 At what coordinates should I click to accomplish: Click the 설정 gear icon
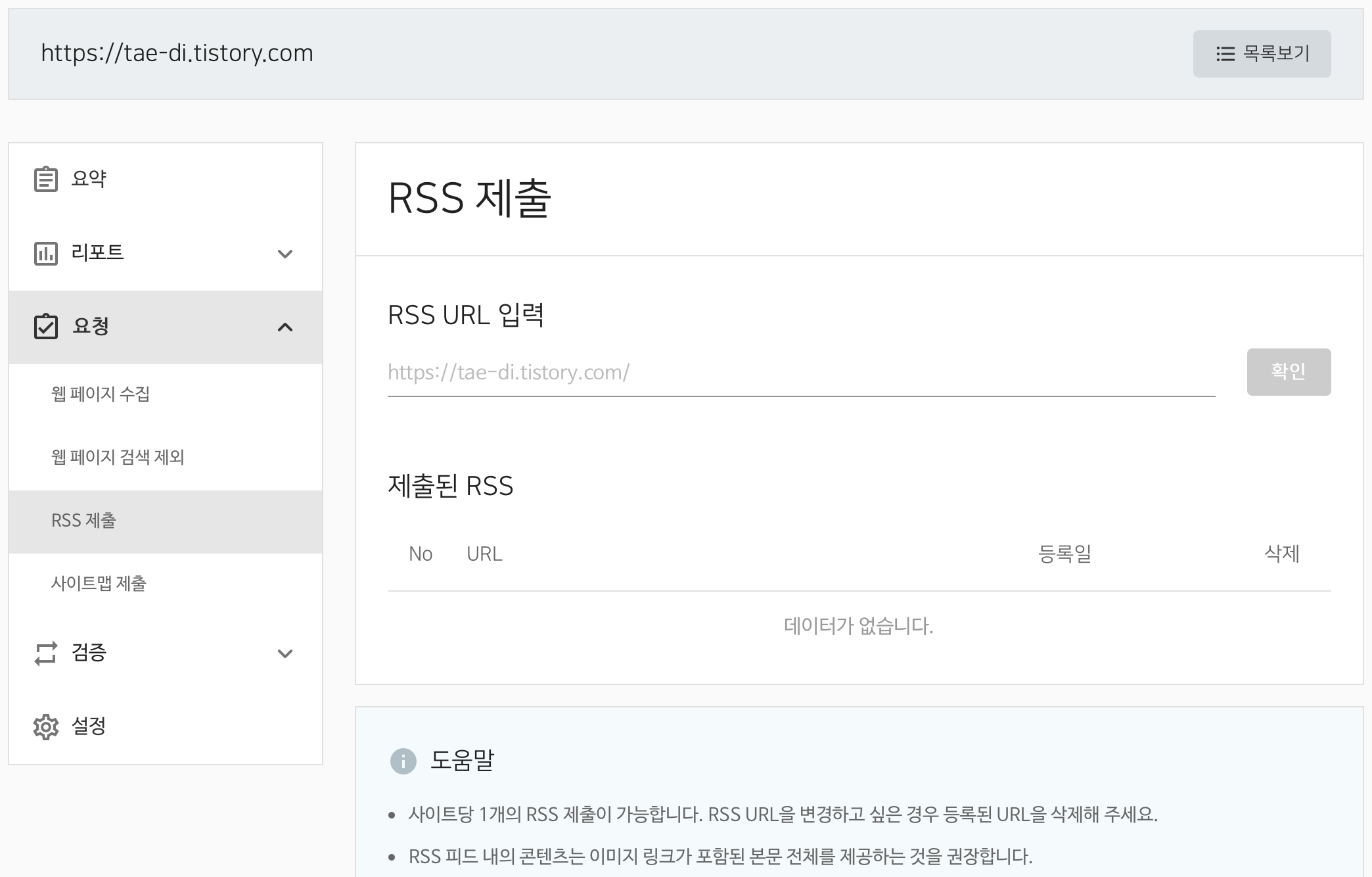click(x=45, y=726)
